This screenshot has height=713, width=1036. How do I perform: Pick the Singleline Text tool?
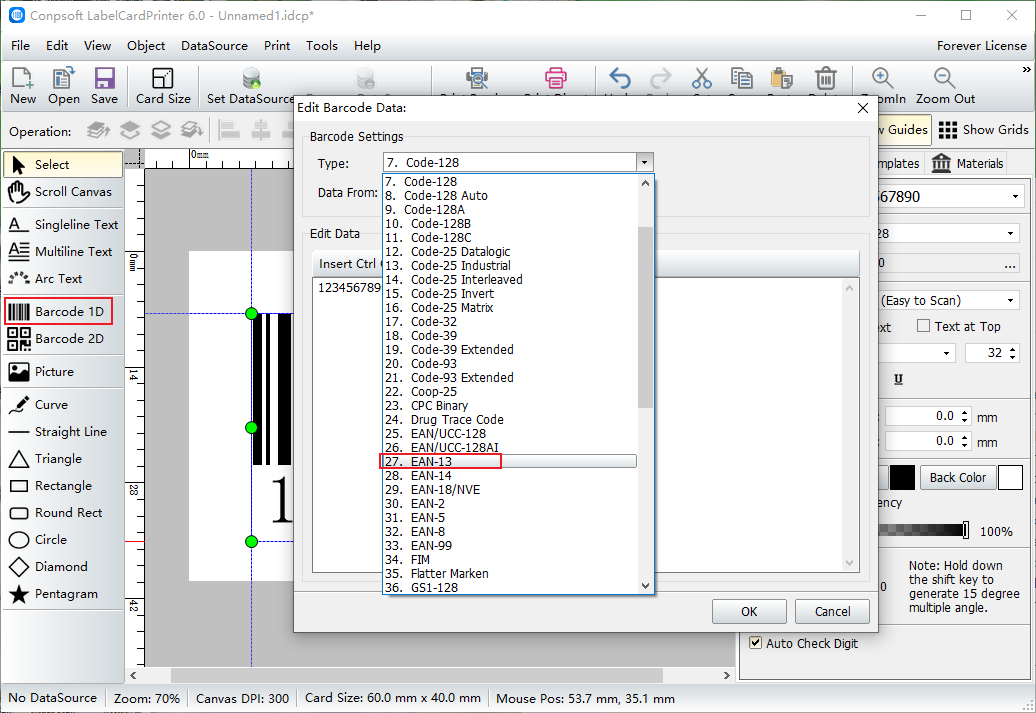[x=63, y=225]
